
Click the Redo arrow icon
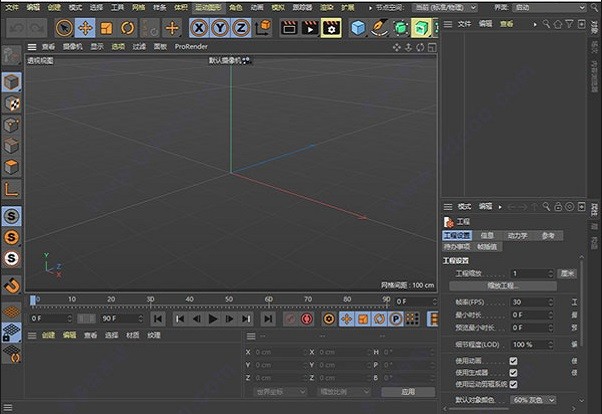tap(37, 28)
